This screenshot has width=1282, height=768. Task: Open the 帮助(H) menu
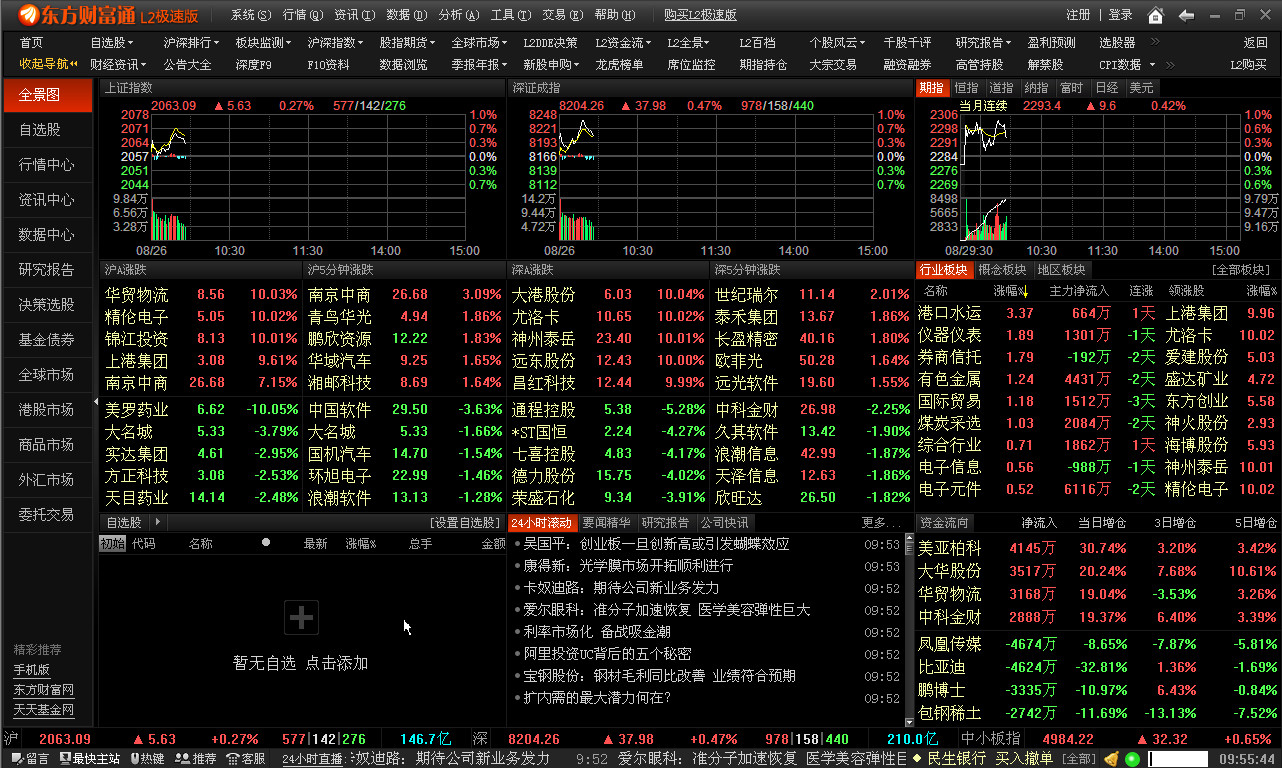tap(614, 15)
